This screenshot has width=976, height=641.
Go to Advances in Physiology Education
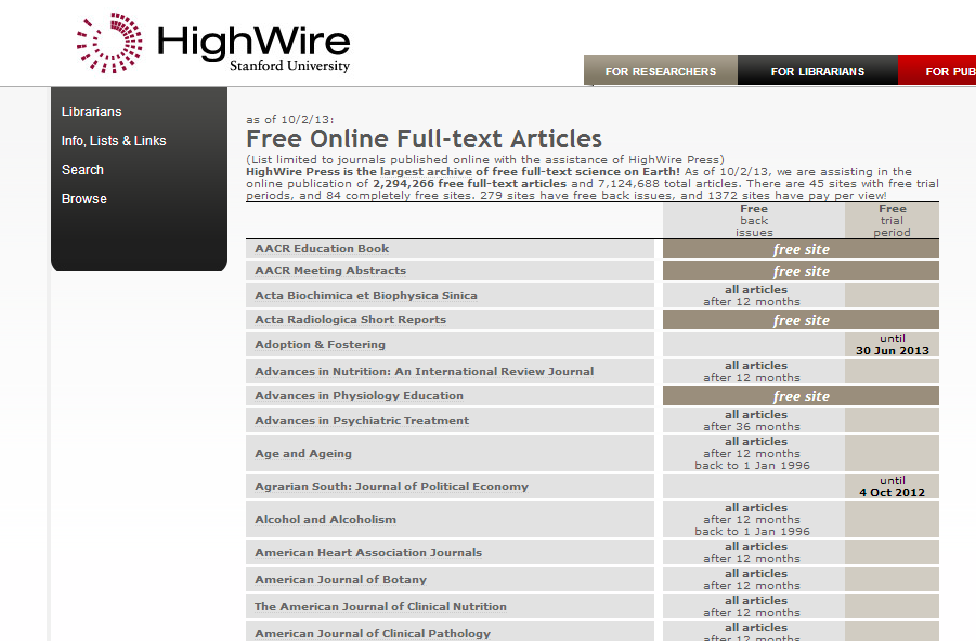(359, 396)
